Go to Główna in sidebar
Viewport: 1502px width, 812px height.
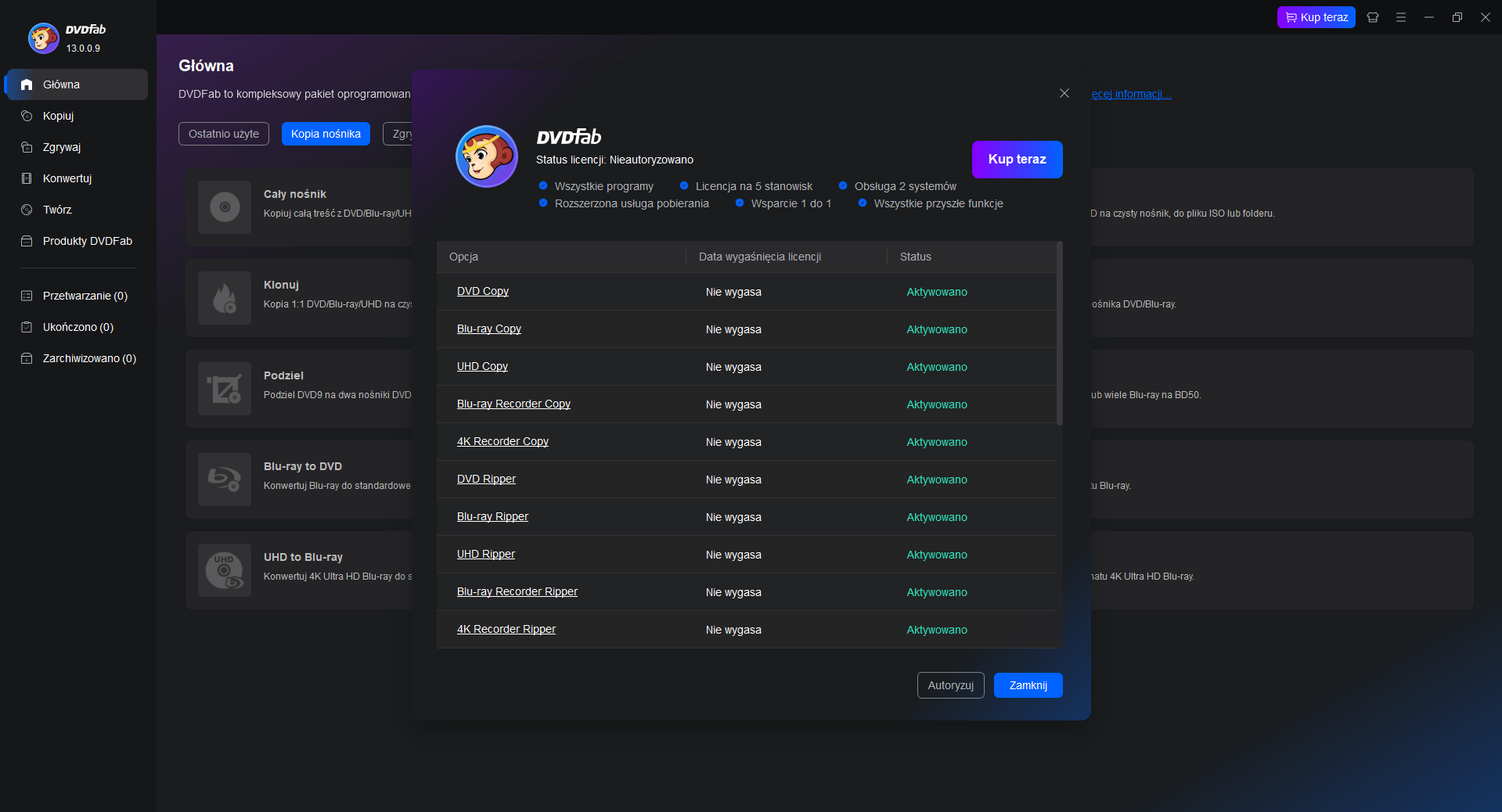[x=77, y=84]
